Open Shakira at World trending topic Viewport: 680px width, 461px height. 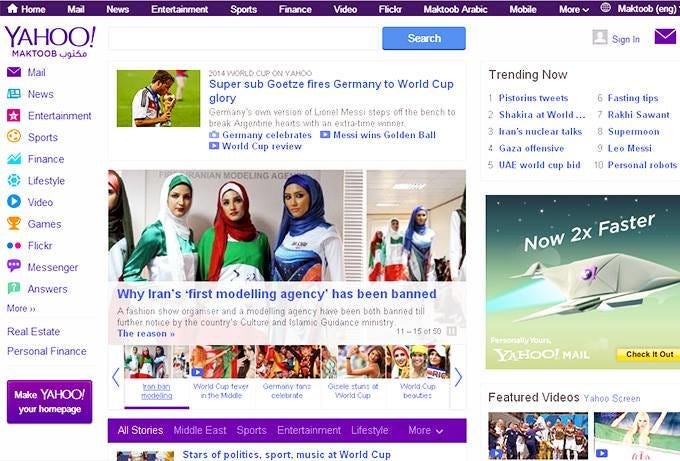coord(542,114)
